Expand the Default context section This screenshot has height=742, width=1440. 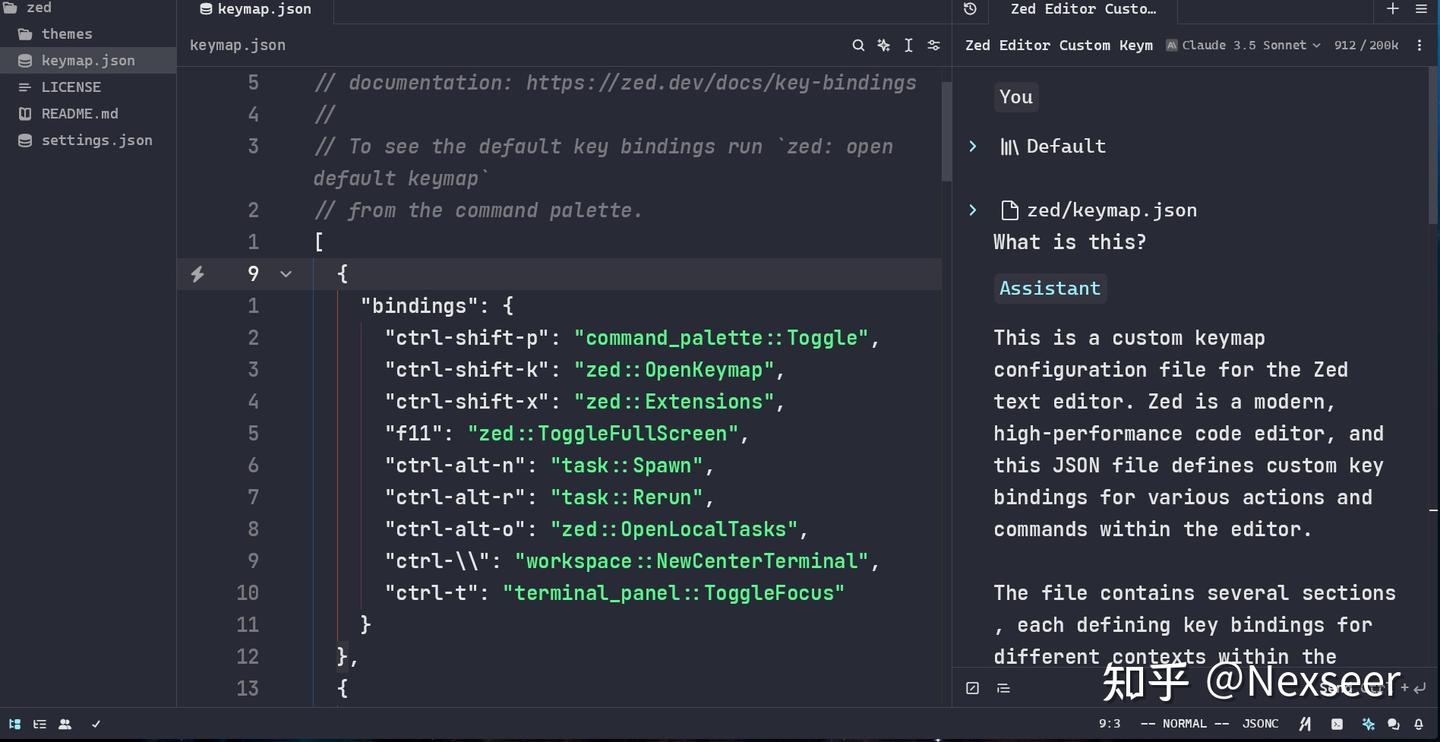coord(972,146)
